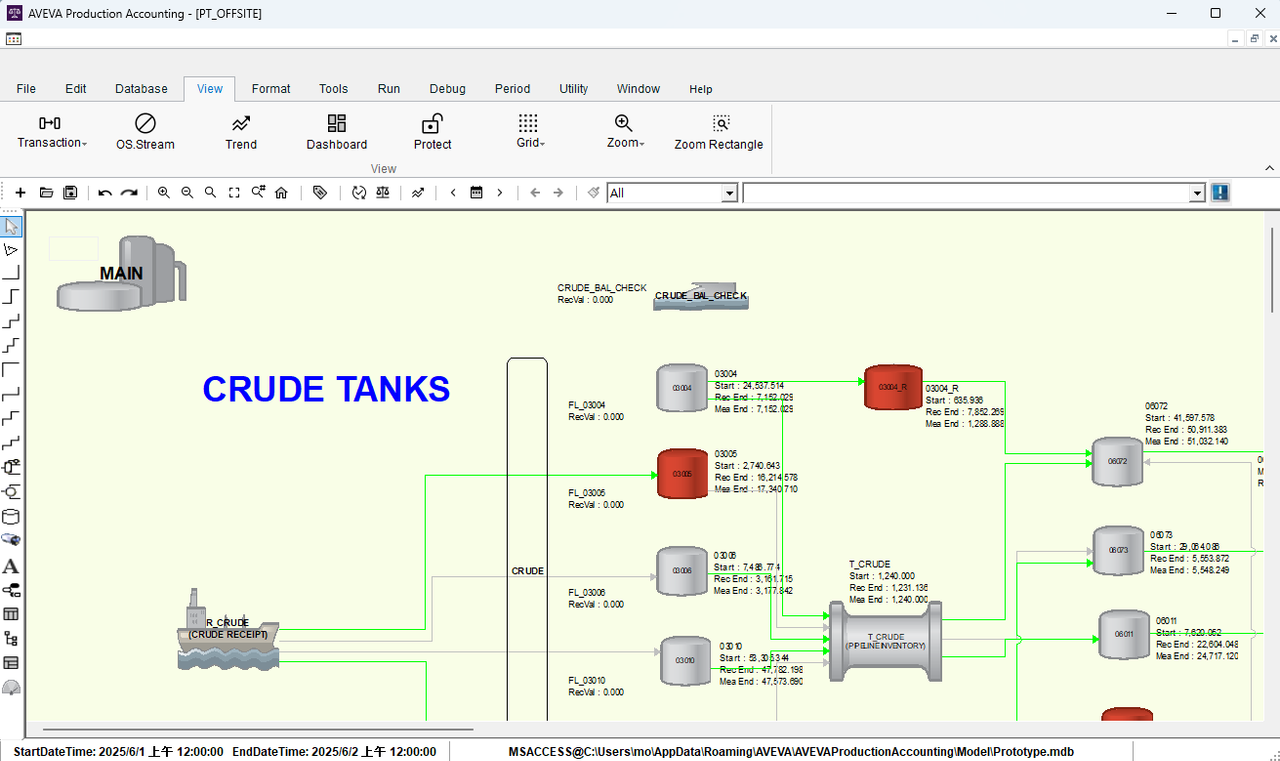The image size is (1280, 761).
Task: Select the Zoom Rectangle tool
Action: [x=718, y=131]
